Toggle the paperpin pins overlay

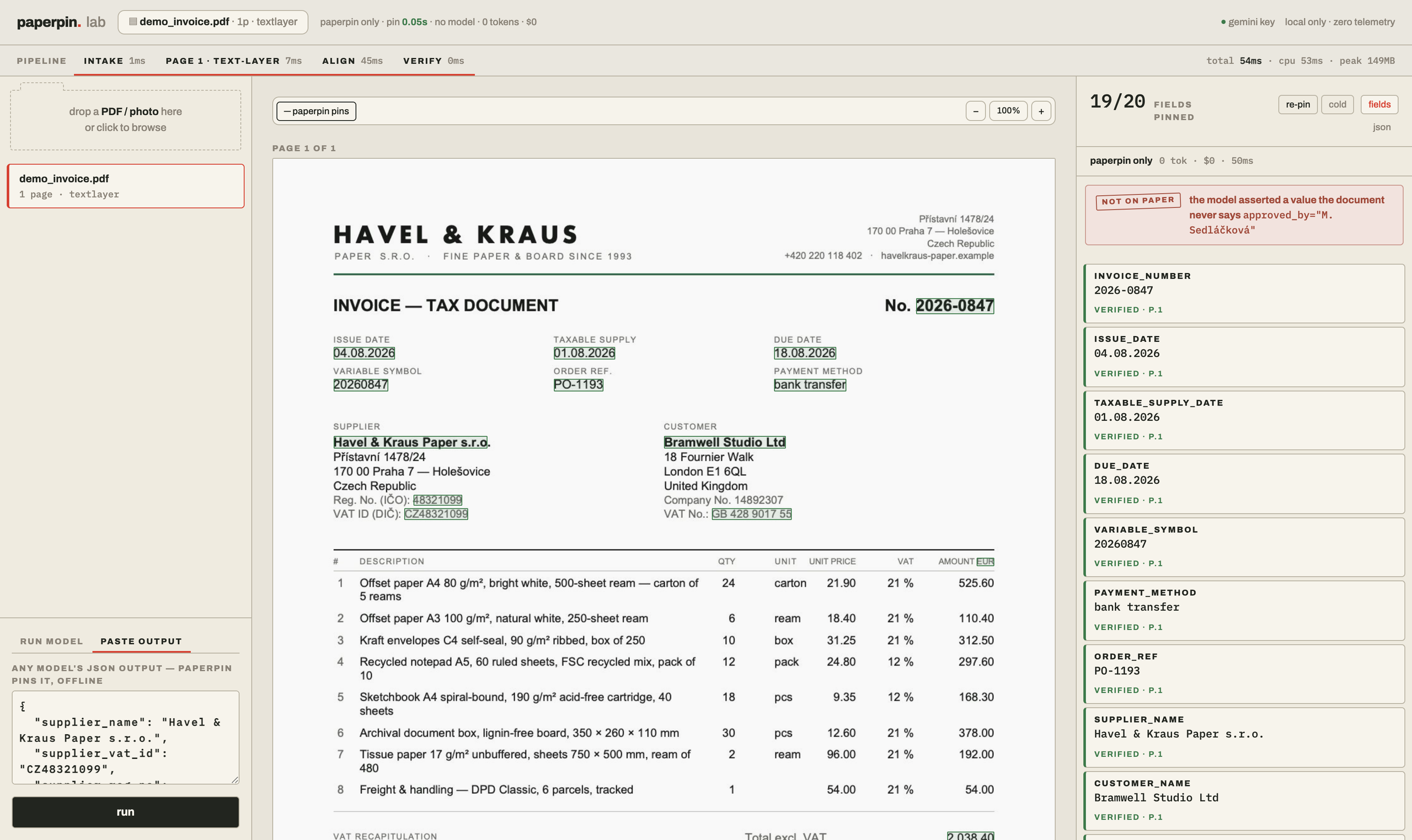point(317,111)
